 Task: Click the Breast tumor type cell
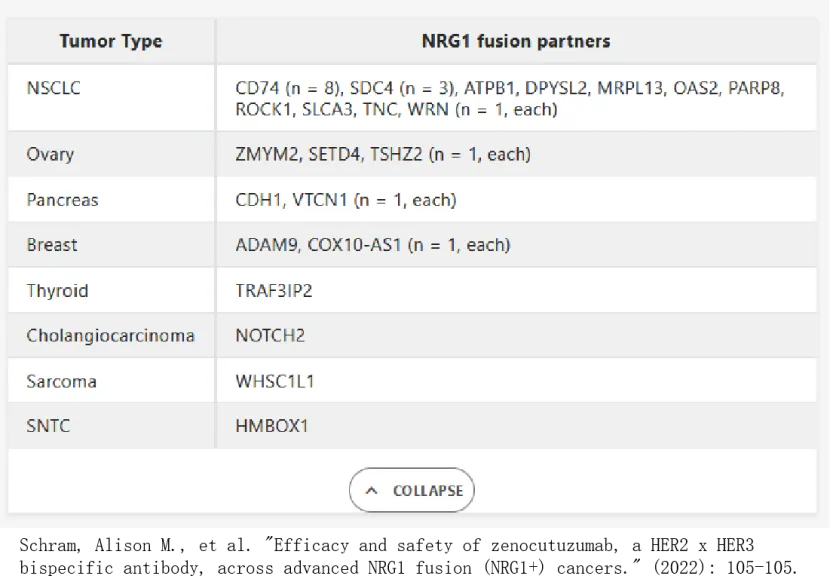point(52,245)
